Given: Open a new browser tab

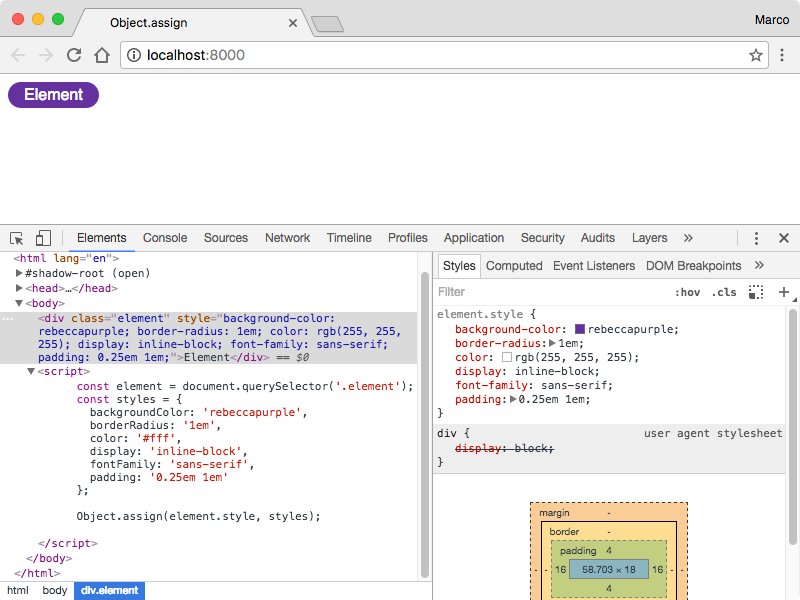Looking at the screenshot, I should 327,24.
